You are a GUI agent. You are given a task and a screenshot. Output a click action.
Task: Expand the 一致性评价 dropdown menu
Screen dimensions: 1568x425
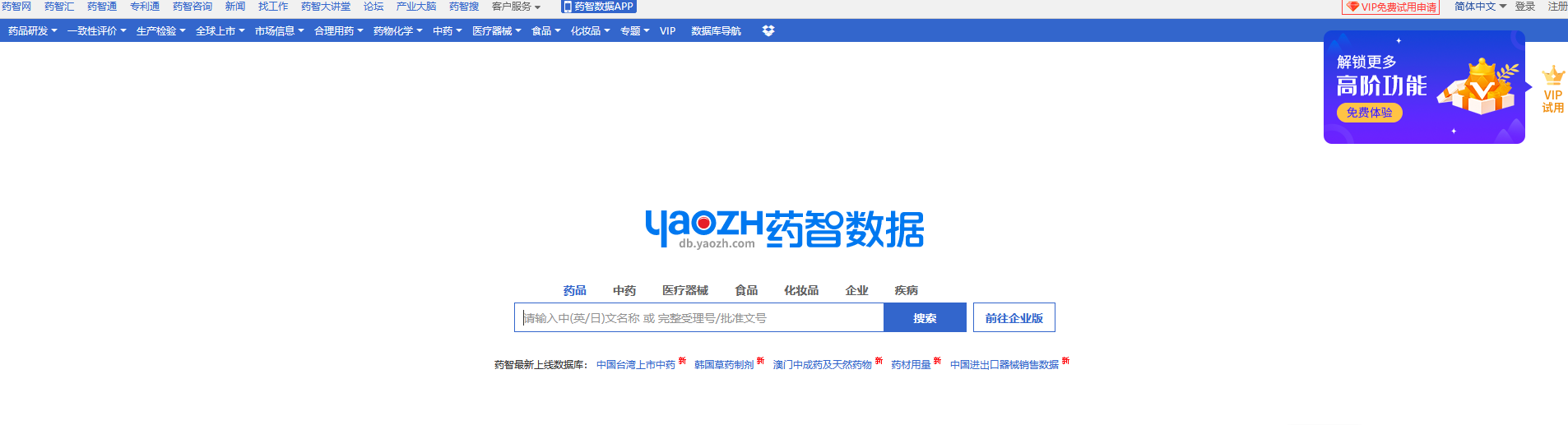tap(97, 31)
